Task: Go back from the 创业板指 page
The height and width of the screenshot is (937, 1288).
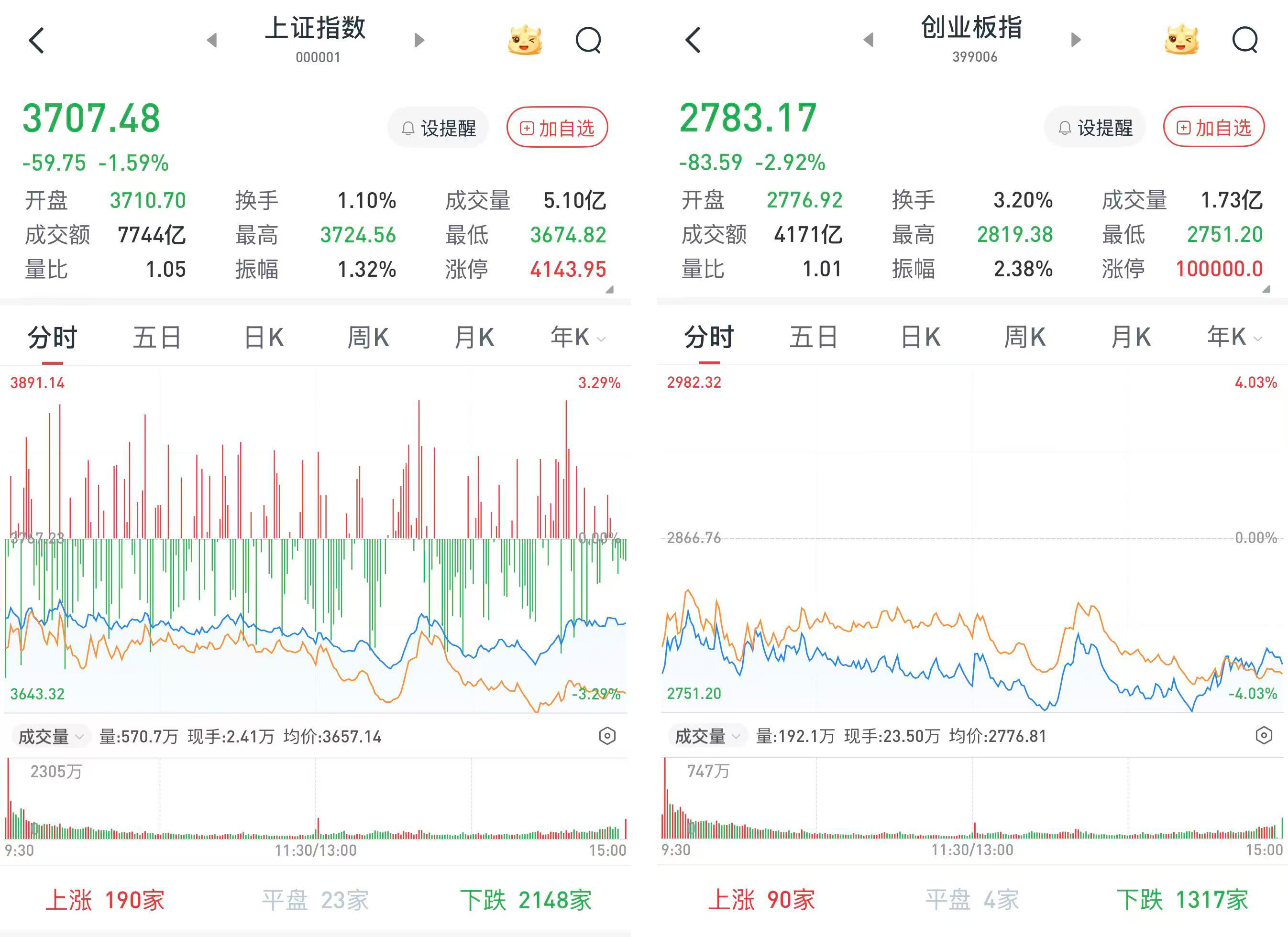Action: pyautogui.click(x=693, y=40)
